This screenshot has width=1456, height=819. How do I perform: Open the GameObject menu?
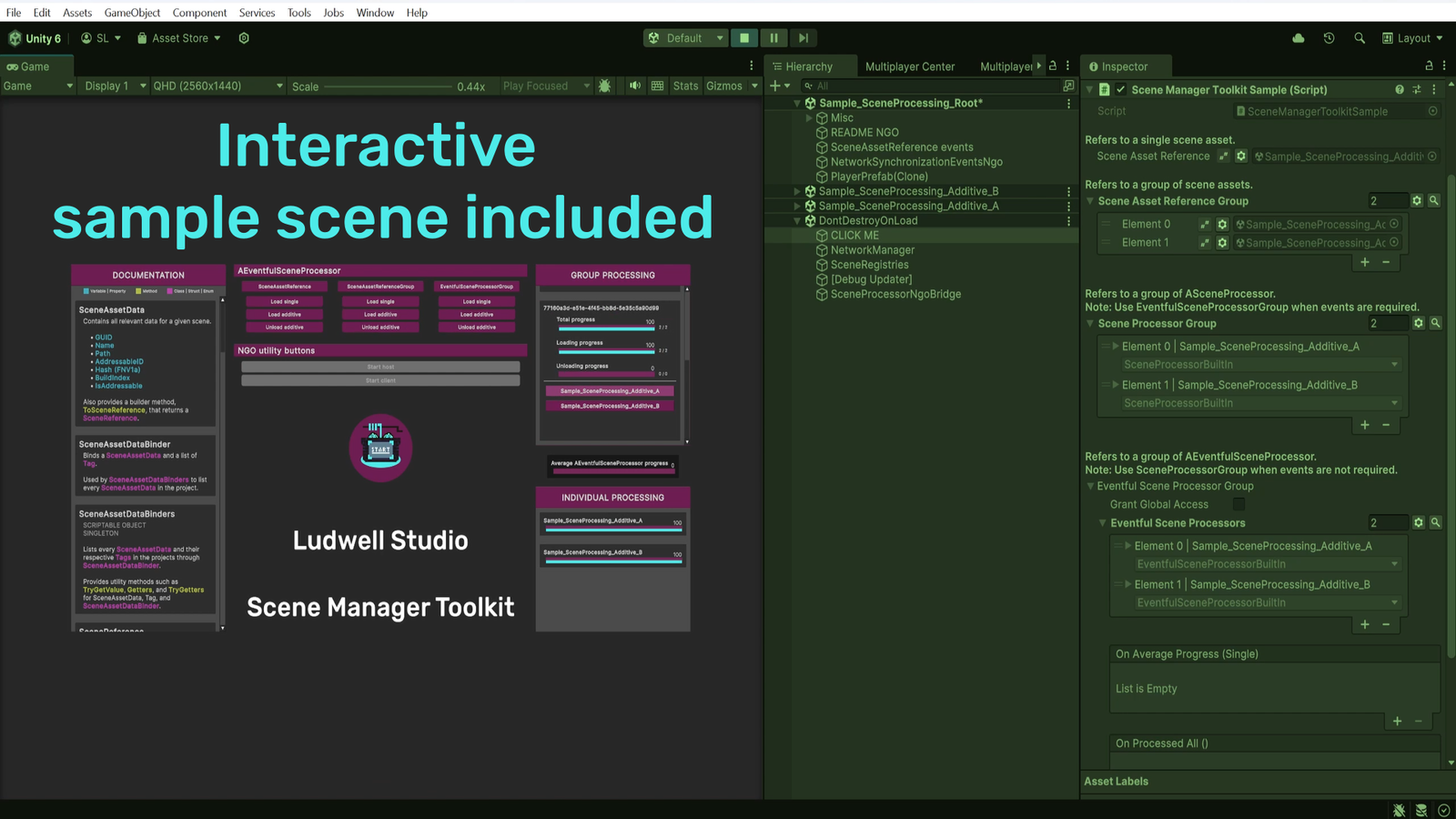click(132, 13)
